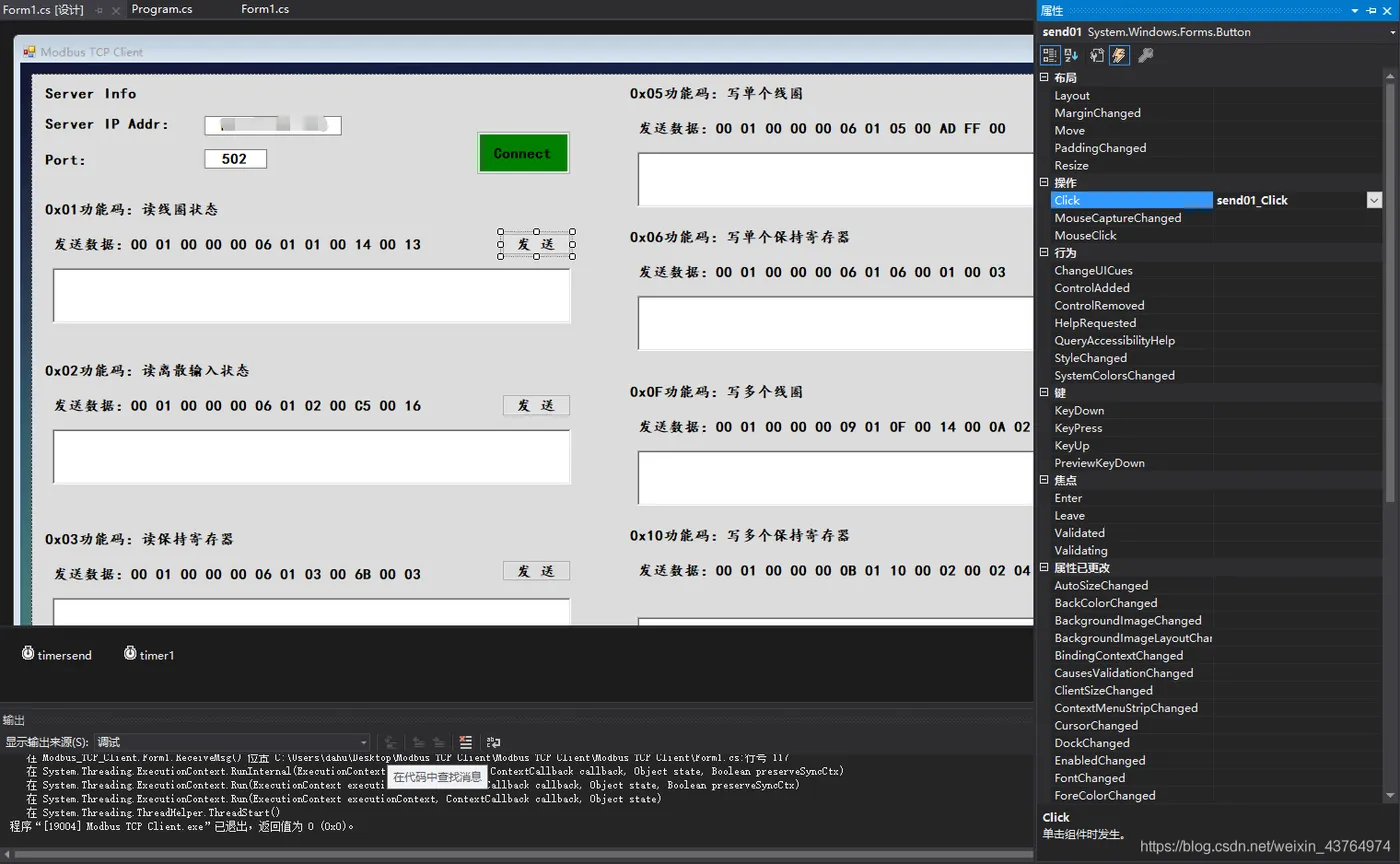The image size is (1400, 864).
Task: Pin the Form1.cs [设计] tab
Action: coord(99,10)
